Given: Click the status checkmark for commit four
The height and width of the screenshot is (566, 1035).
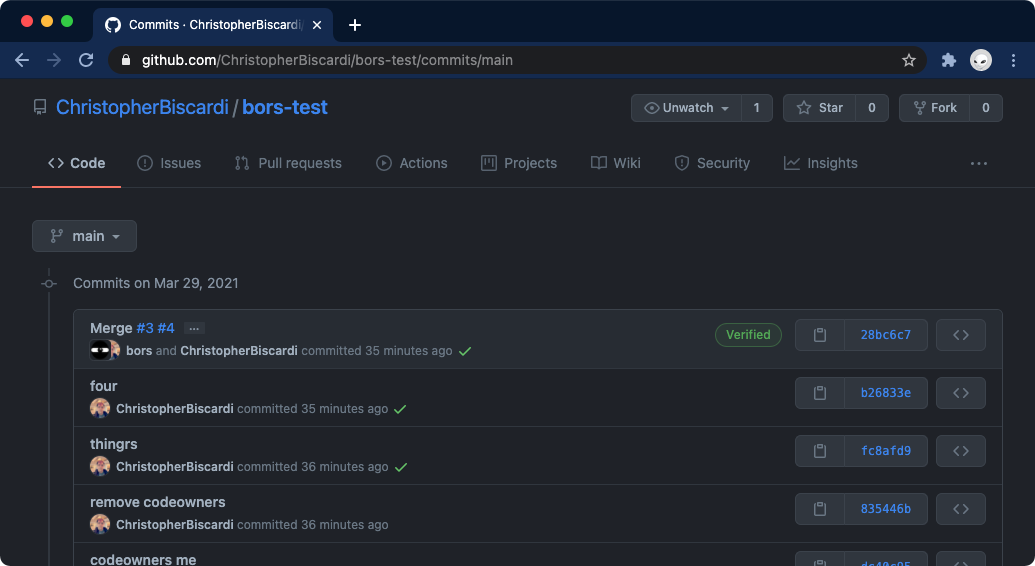Looking at the screenshot, I should pos(400,409).
